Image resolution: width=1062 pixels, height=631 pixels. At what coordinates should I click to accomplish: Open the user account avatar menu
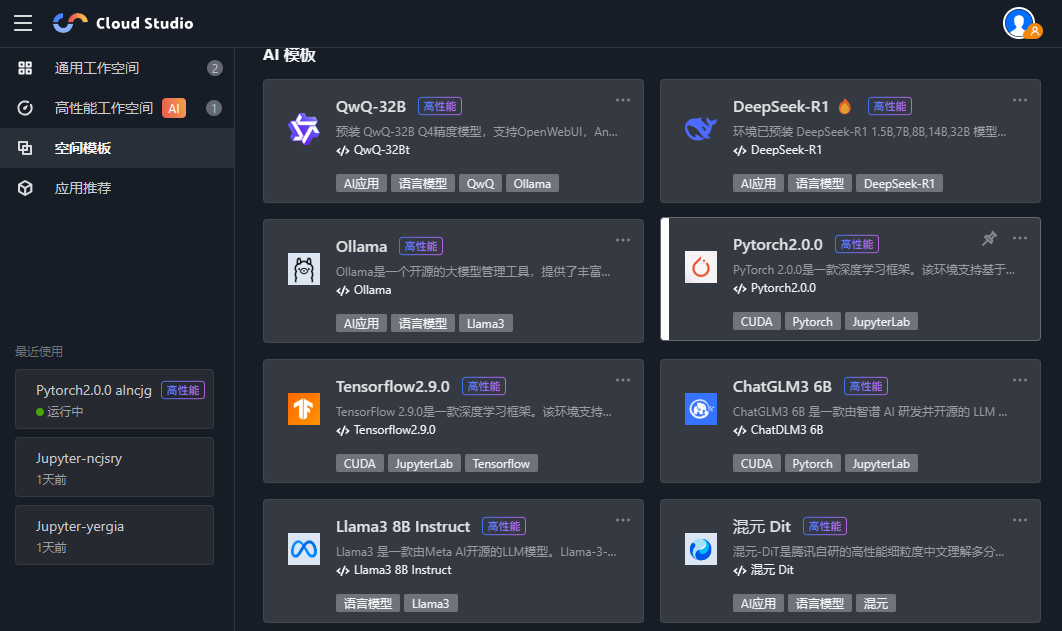(1021, 23)
